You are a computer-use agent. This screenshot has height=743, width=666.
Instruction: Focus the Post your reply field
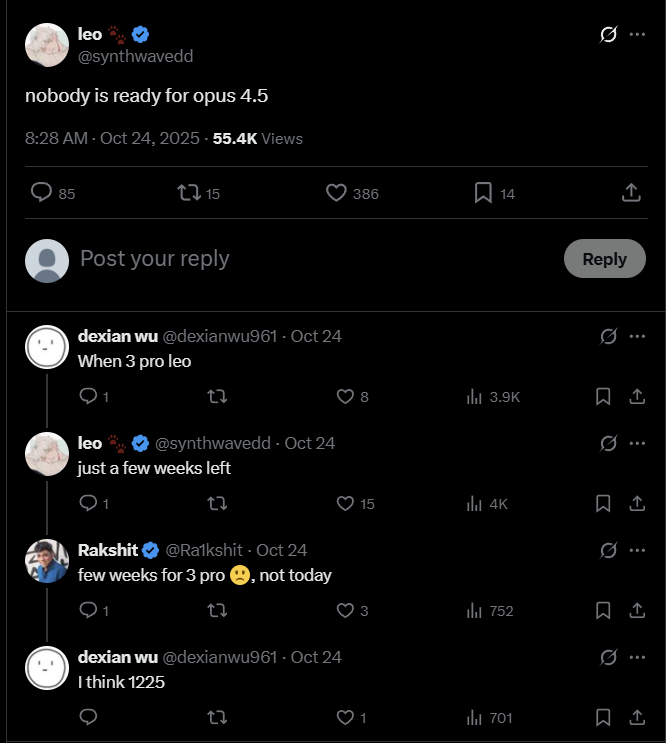coord(300,259)
